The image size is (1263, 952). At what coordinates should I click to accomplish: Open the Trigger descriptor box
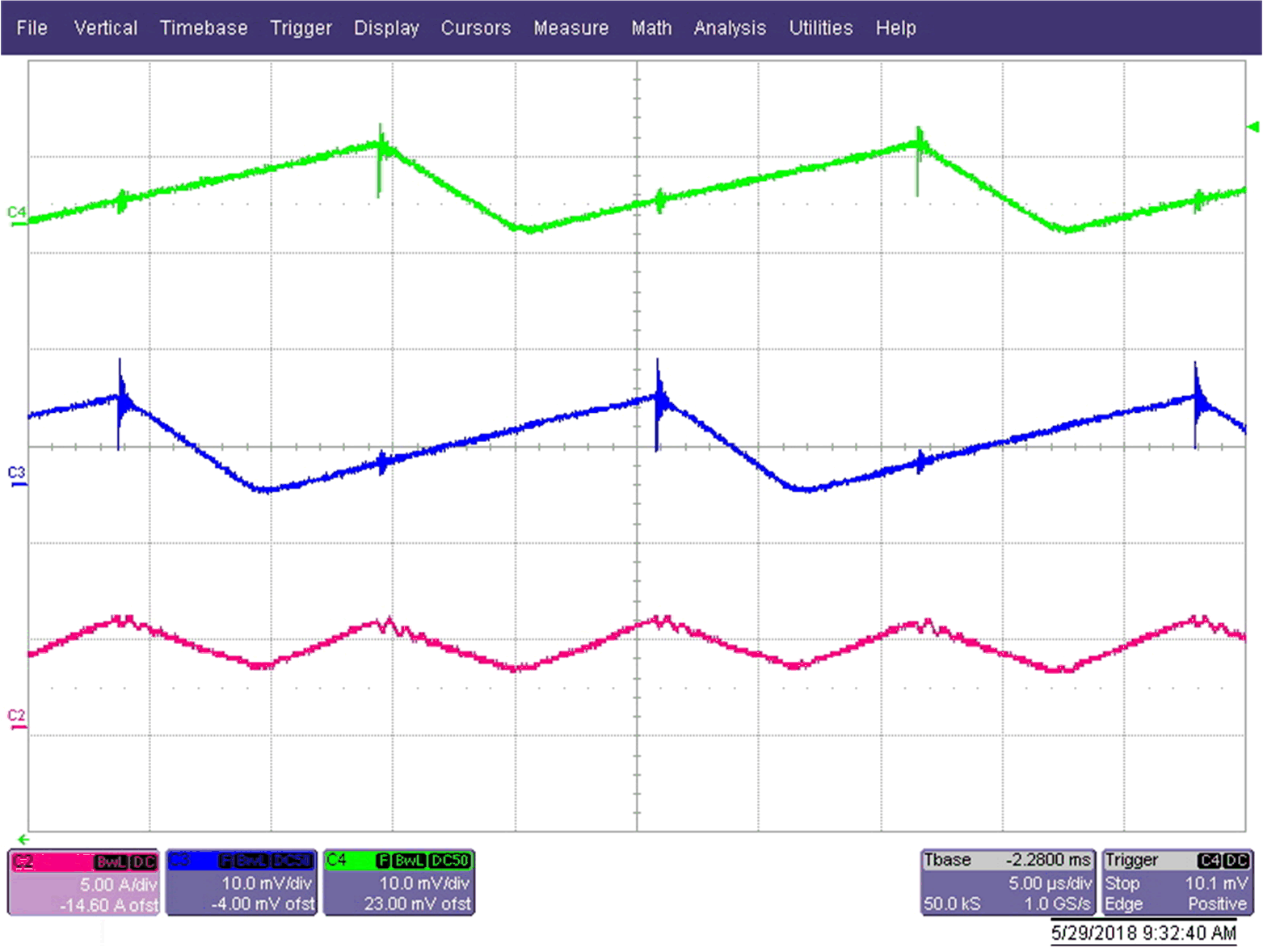click(1177, 882)
